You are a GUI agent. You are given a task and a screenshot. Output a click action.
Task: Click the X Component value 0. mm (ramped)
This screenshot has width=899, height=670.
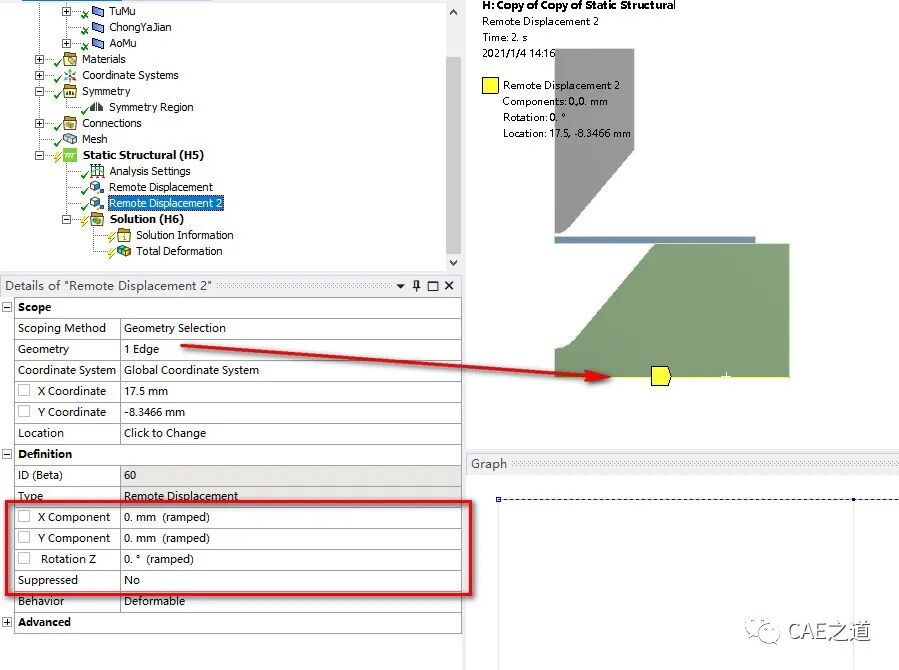(x=291, y=517)
